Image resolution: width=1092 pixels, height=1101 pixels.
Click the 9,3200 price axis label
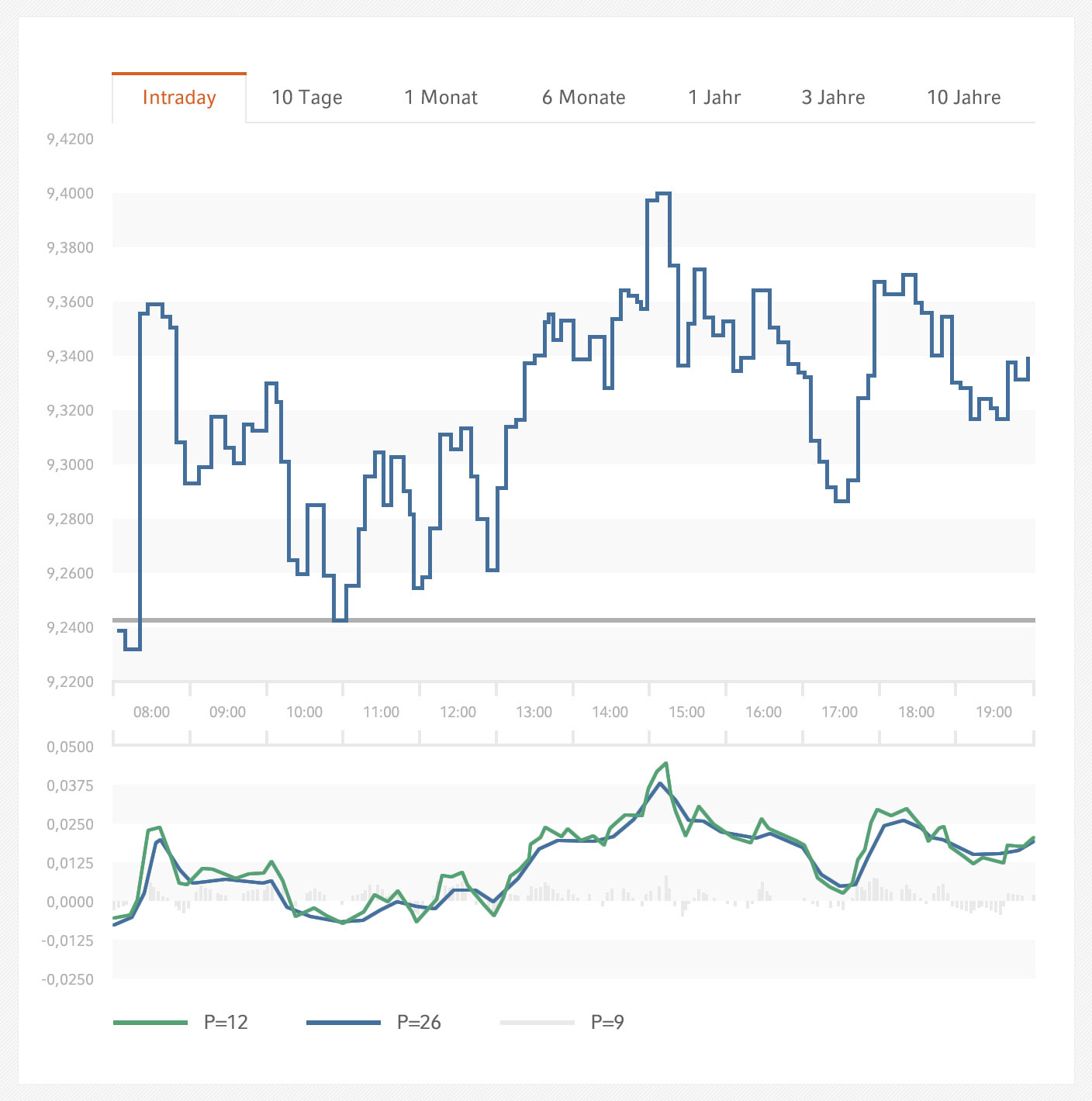[x=70, y=411]
